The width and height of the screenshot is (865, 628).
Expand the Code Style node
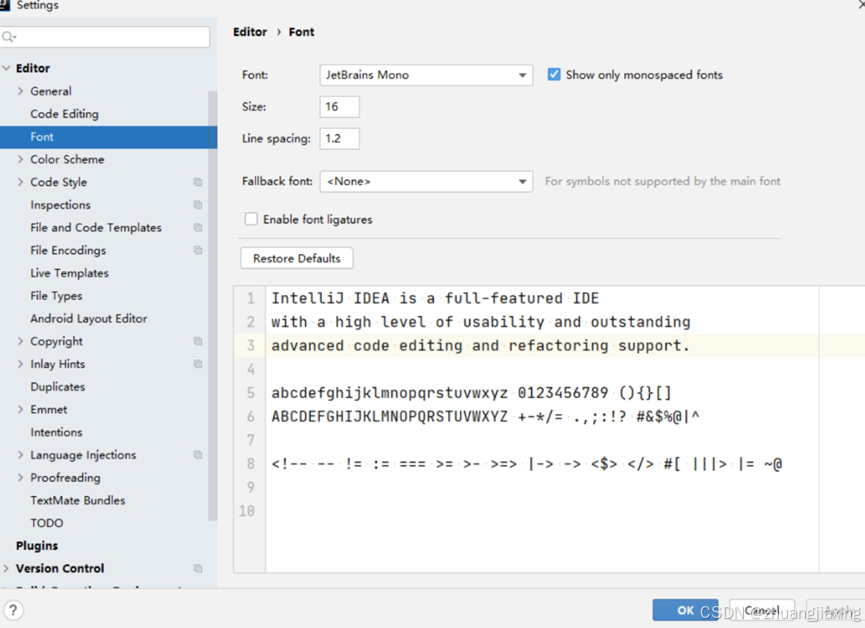[x=20, y=182]
